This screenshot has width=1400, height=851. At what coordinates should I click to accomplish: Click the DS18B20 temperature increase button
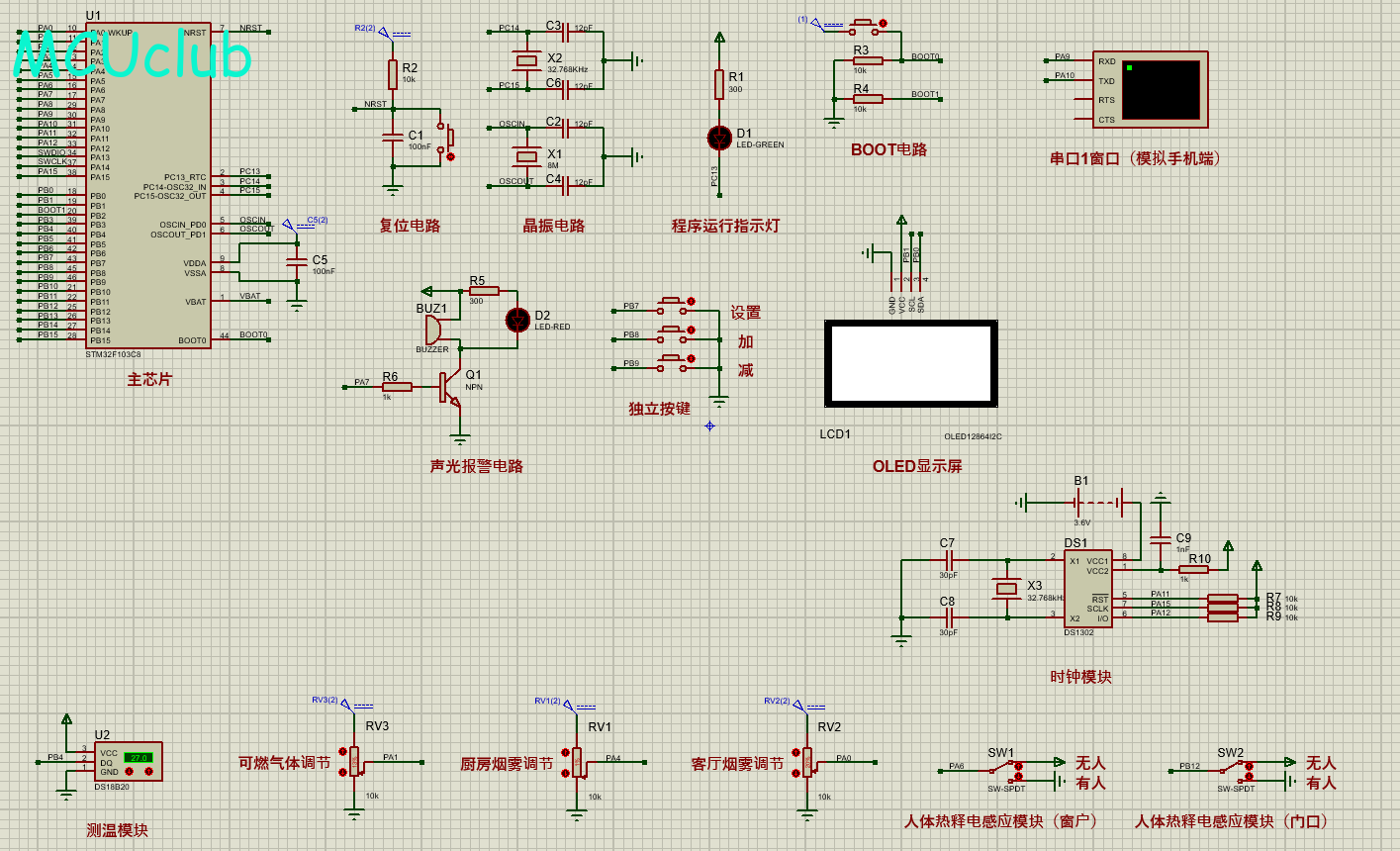[148, 771]
